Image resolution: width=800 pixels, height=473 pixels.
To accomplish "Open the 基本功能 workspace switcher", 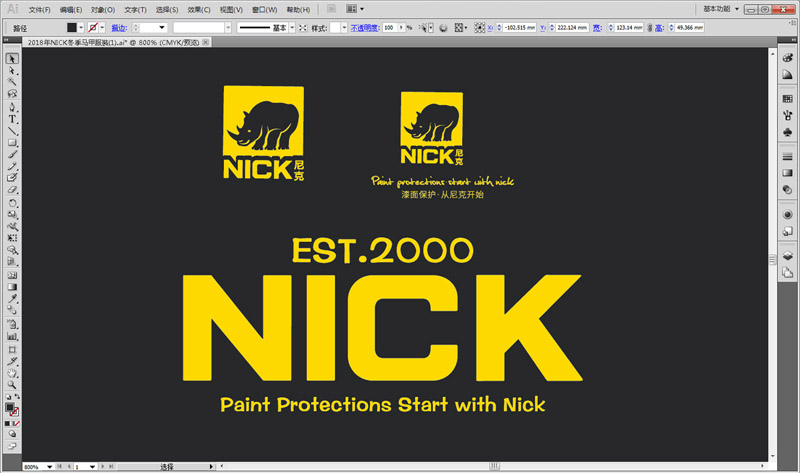I will pyautogui.click(x=721, y=9).
